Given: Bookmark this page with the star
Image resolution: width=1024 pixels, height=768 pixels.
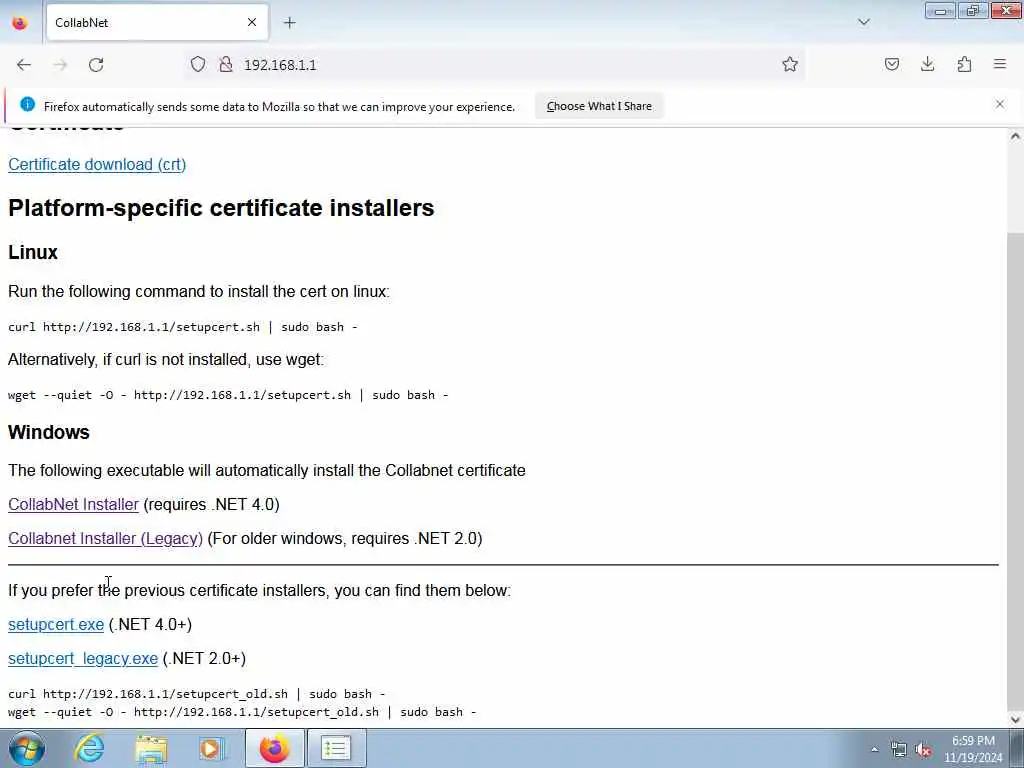Looking at the screenshot, I should point(790,64).
